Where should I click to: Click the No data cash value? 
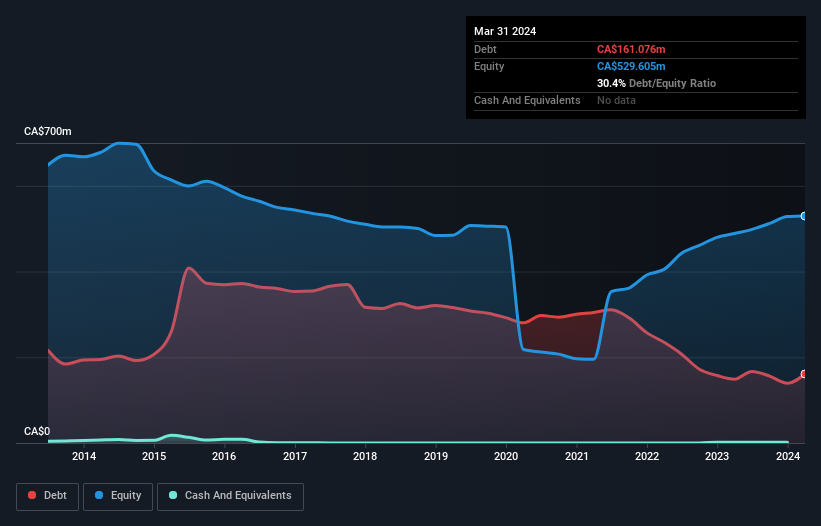click(616, 100)
